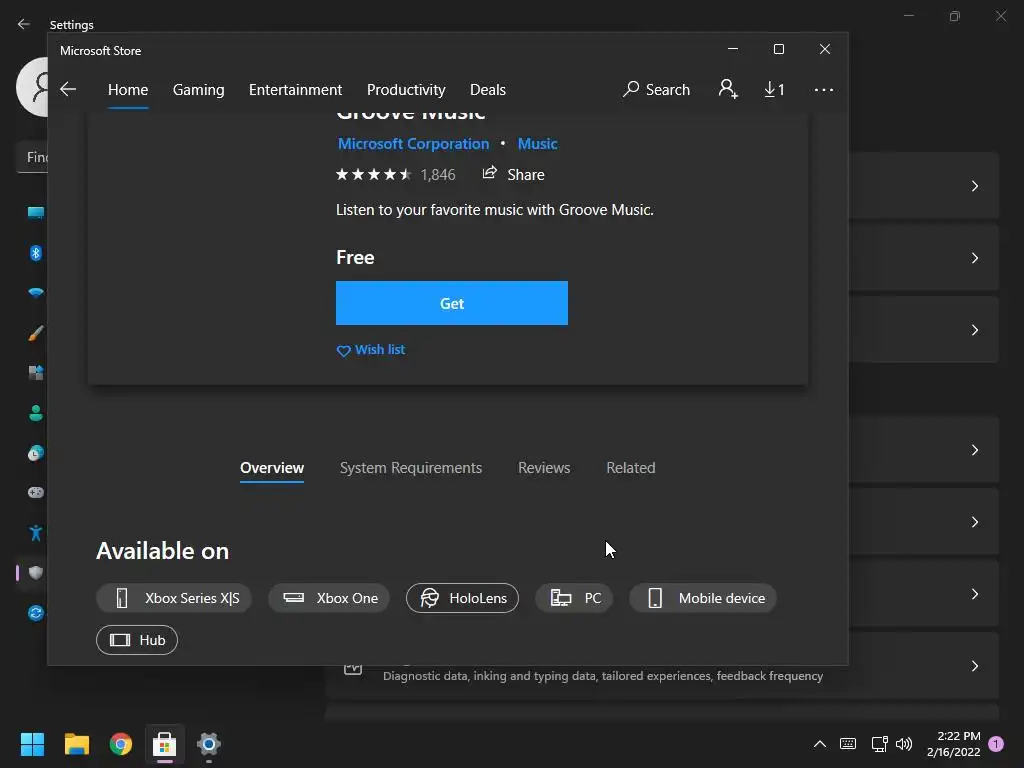The width and height of the screenshot is (1024, 768).
Task: Go back in Microsoft Store
Action: coord(68,89)
